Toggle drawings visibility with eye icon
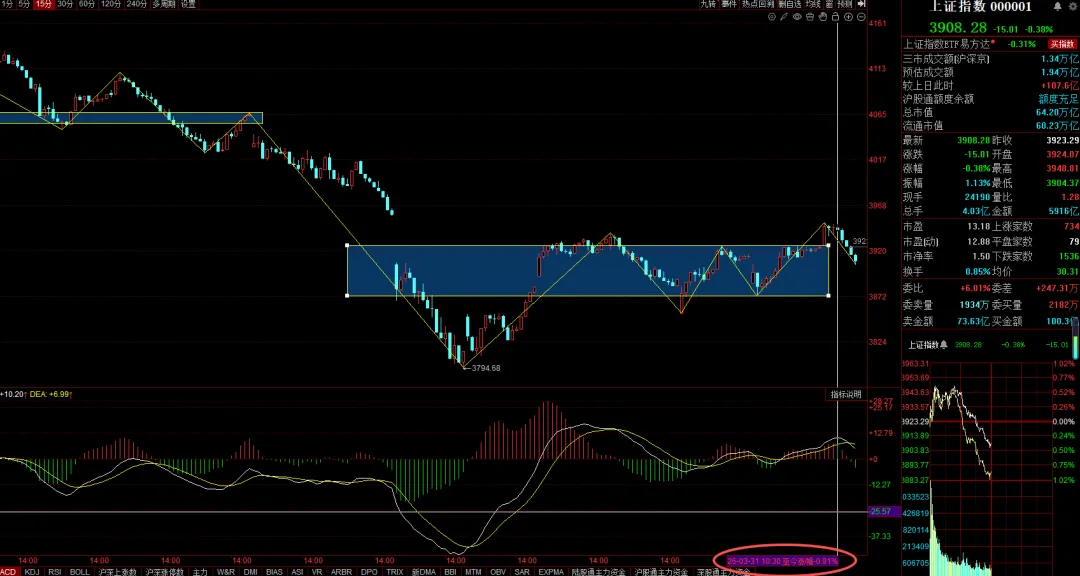 click(797, 17)
